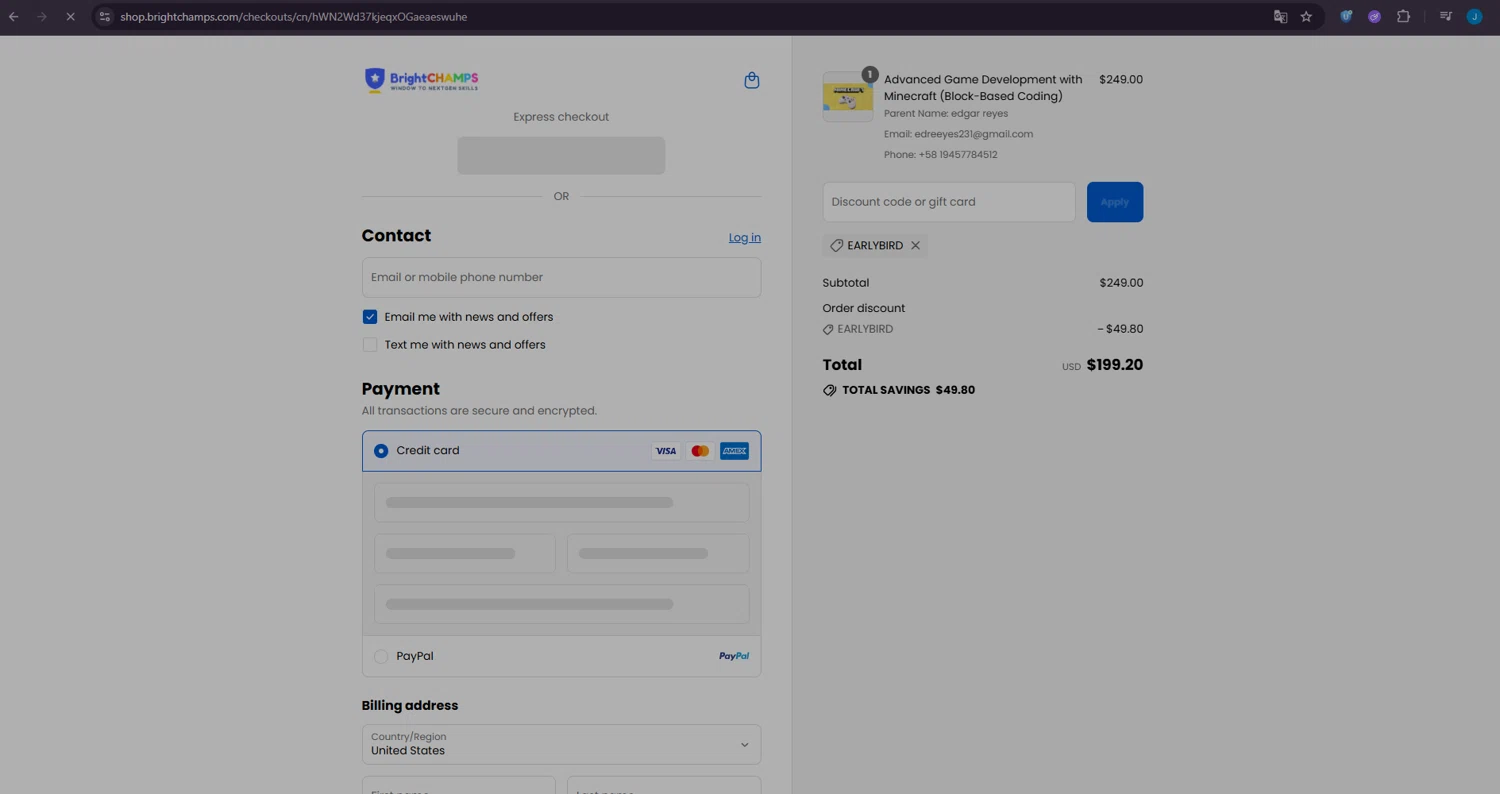This screenshot has width=1500, height=794.
Task: Click the translate page icon
Action: [1280, 17]
